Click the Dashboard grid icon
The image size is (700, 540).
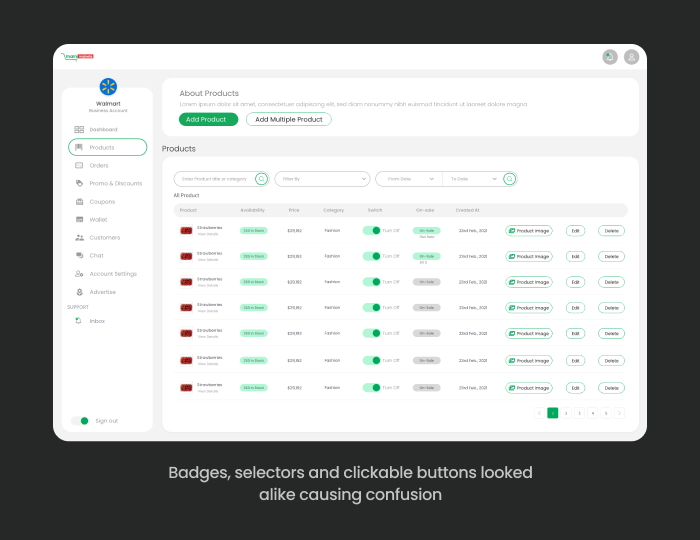point(79,129)
